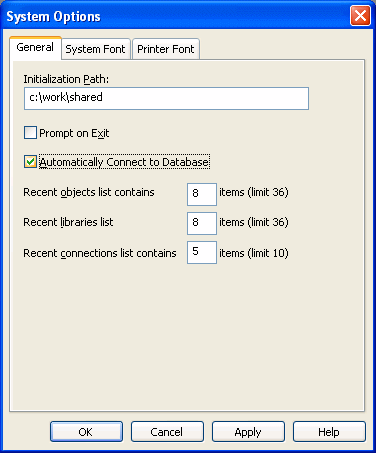
Task: Click the 'Recent libraries list' label
Action: pyautogui.click(x=68, y=222)
